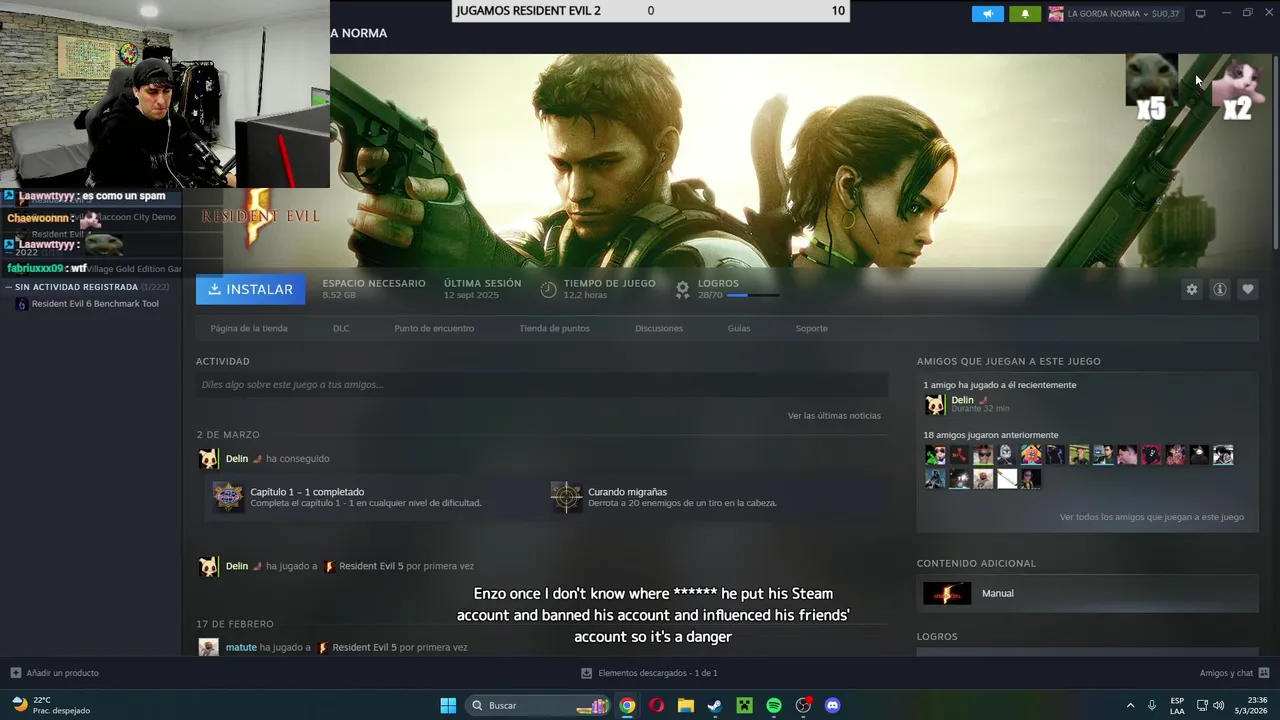Open the Tienda de puntos tab

pyautogui.click(x=554, y=328)
